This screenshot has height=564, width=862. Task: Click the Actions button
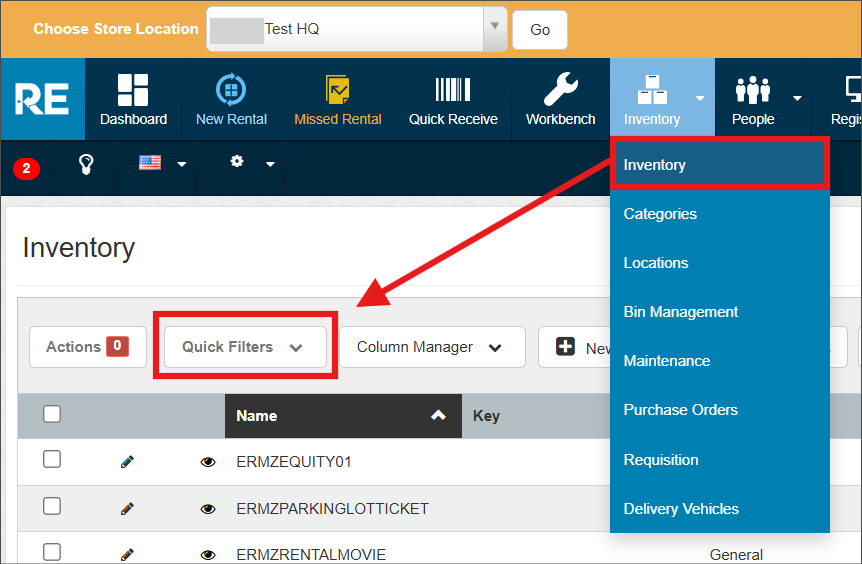(x=88, y=347)
